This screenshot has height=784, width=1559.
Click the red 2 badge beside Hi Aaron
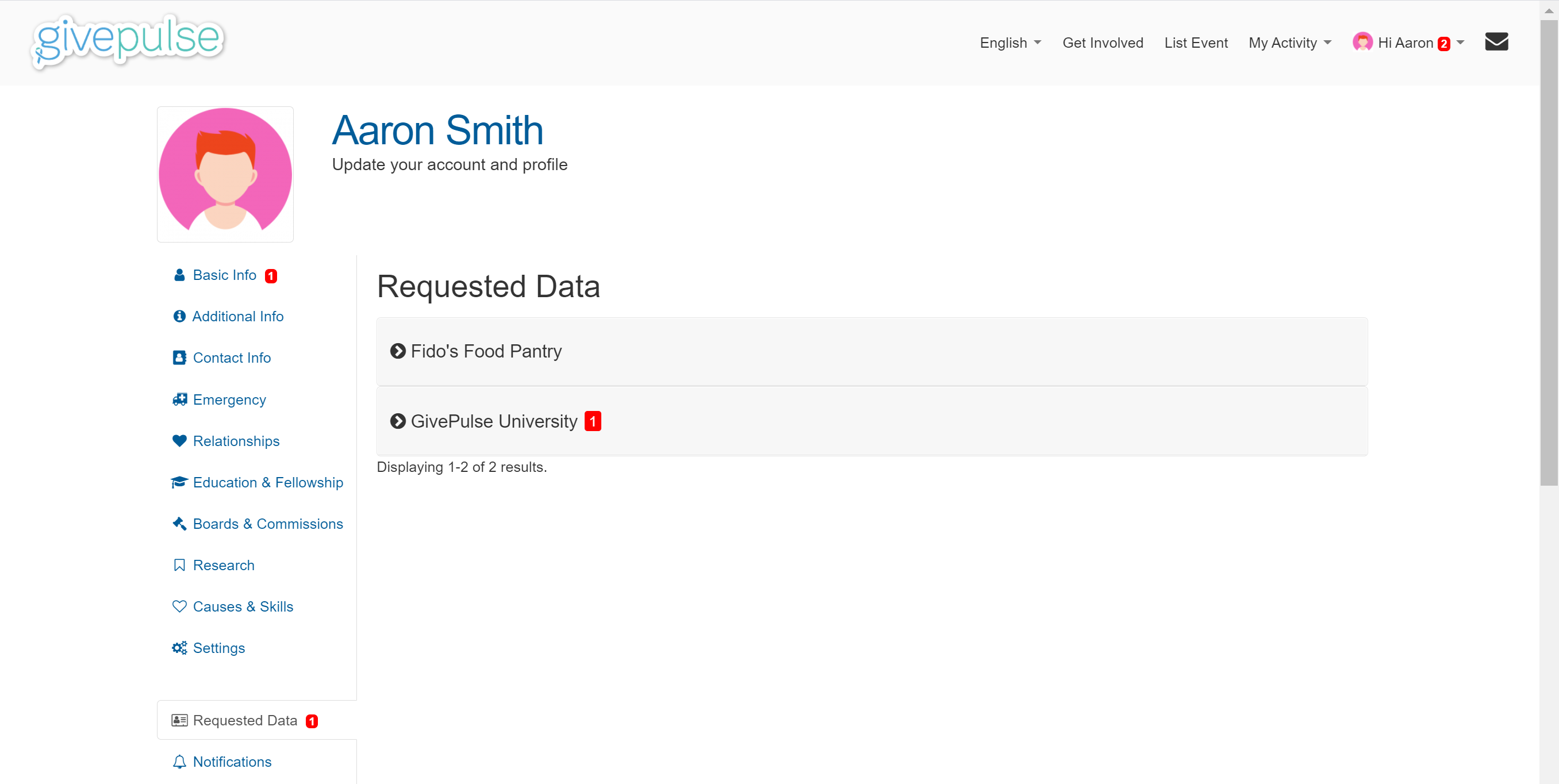1443,44
